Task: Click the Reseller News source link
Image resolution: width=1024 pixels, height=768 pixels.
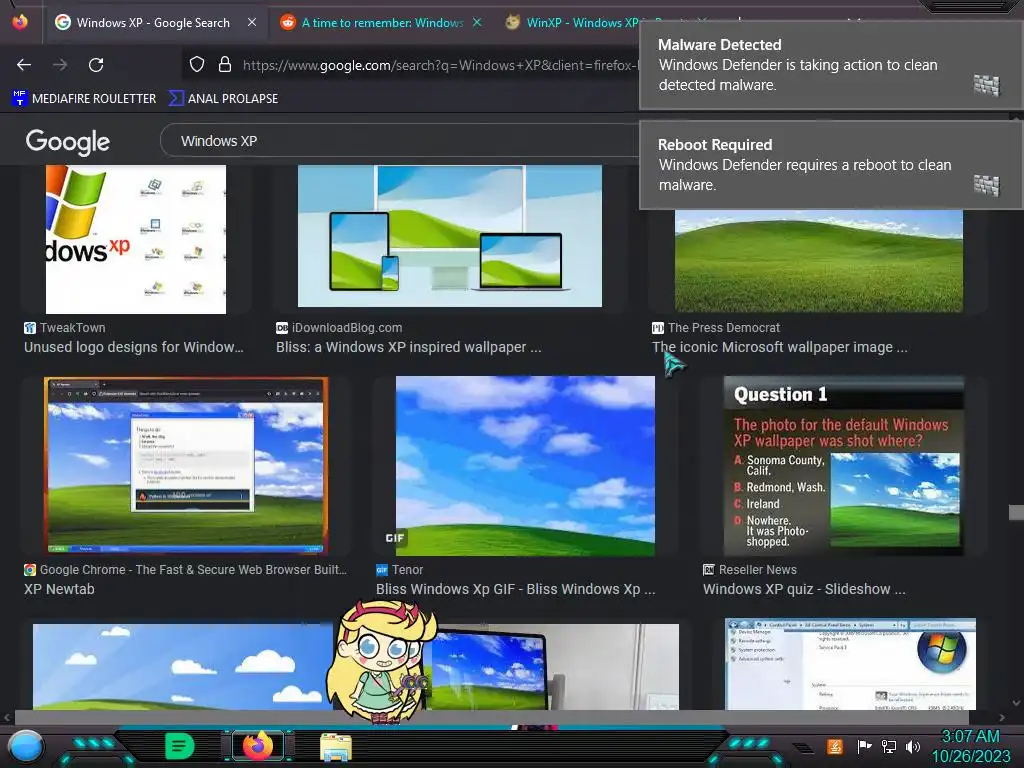Action: [750, 569]
